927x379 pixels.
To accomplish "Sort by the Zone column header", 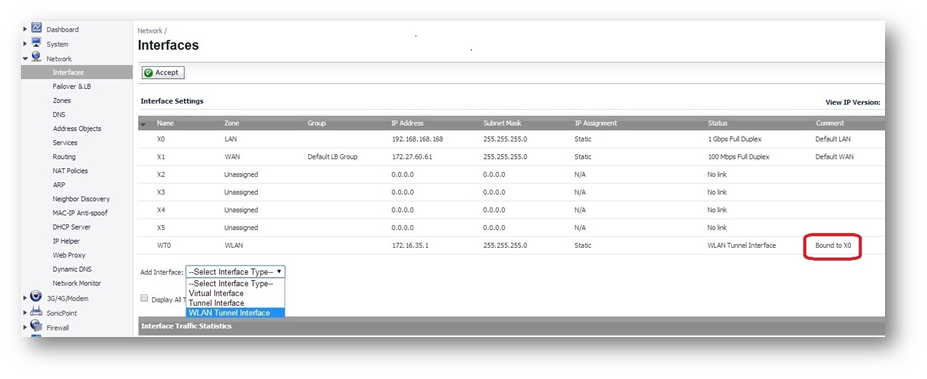I will tap(231, 124).
